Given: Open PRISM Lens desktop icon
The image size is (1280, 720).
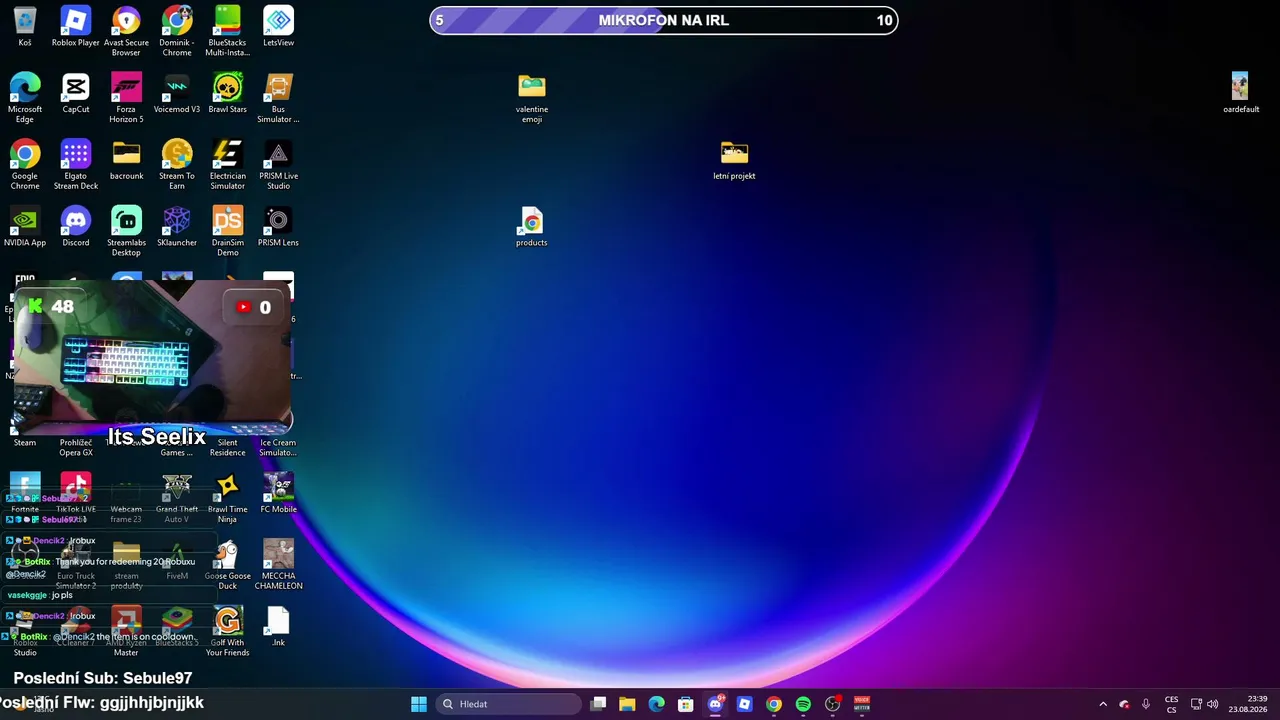Looking at the screenshot, I should pos(278,227).
